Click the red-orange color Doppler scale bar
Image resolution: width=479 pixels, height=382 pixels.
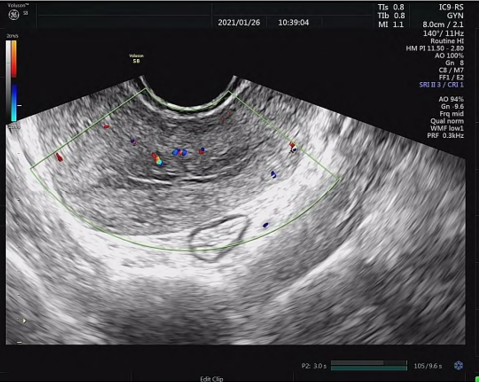pos(14,59)
